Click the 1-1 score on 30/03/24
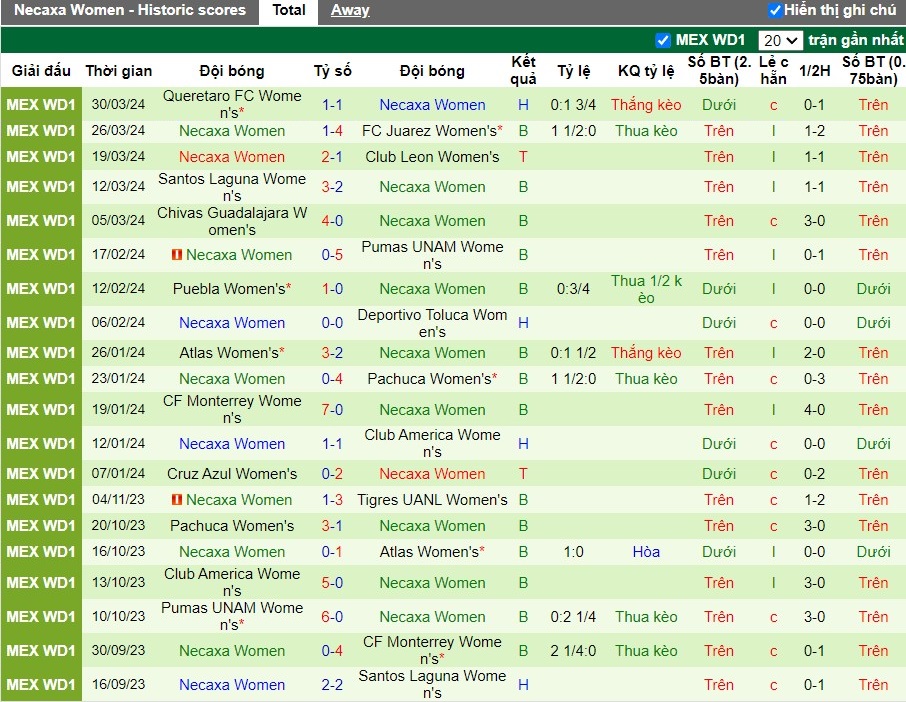906x702 pixels. click(x=332, y=105)
